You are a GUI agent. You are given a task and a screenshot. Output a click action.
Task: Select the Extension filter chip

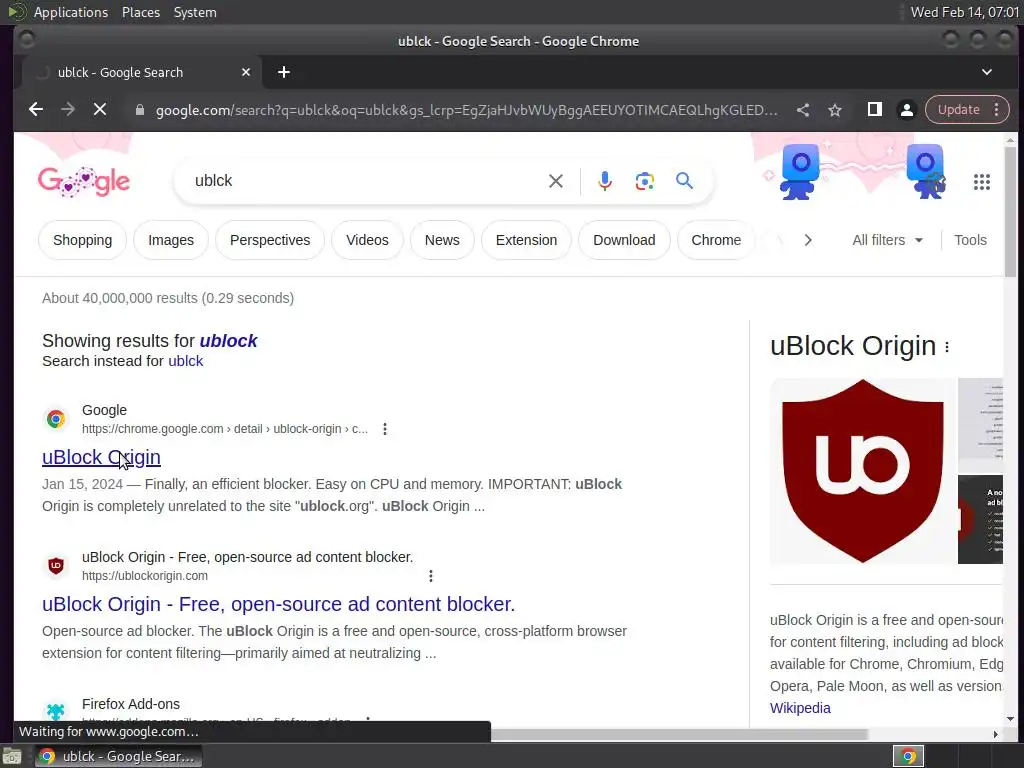coord(526,240)
